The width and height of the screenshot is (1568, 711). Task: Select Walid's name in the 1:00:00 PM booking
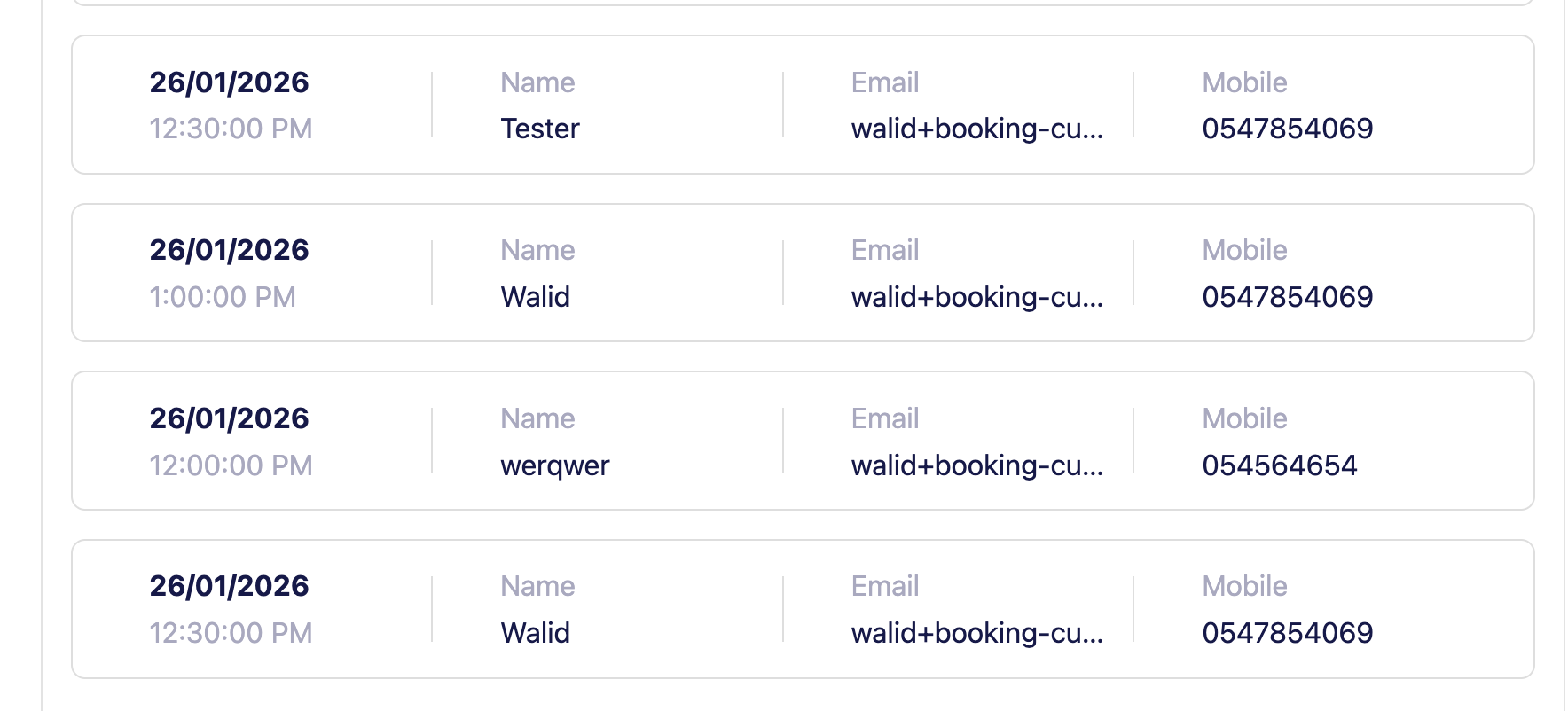[x=535, y=297]
